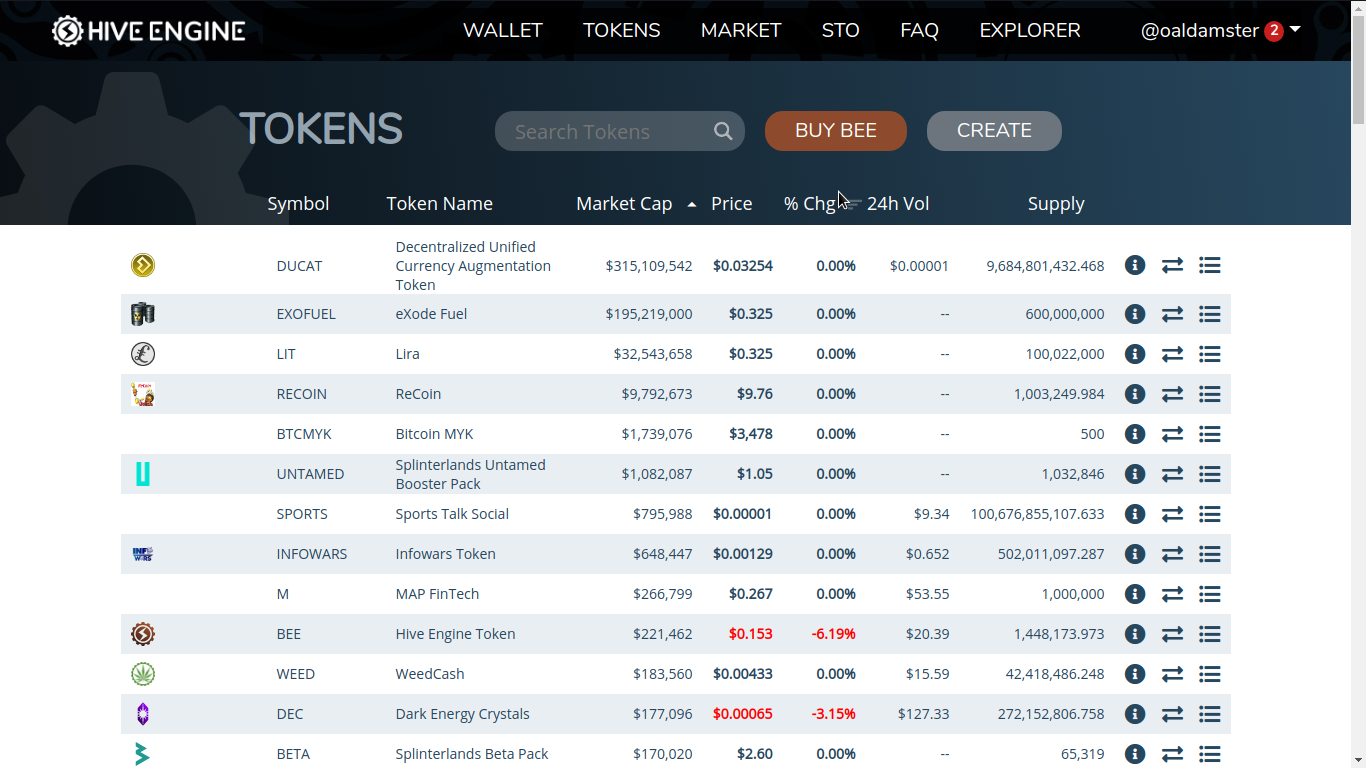Screen dimensions: 1366x768
Task: Show info icon for BEE token
Action: coord(1134,634)
